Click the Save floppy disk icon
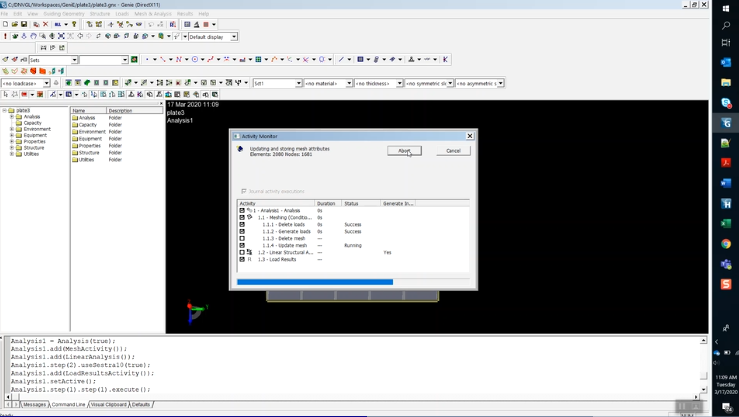Image resolution: width=739 pixels, height=417 pixels. 24,25
